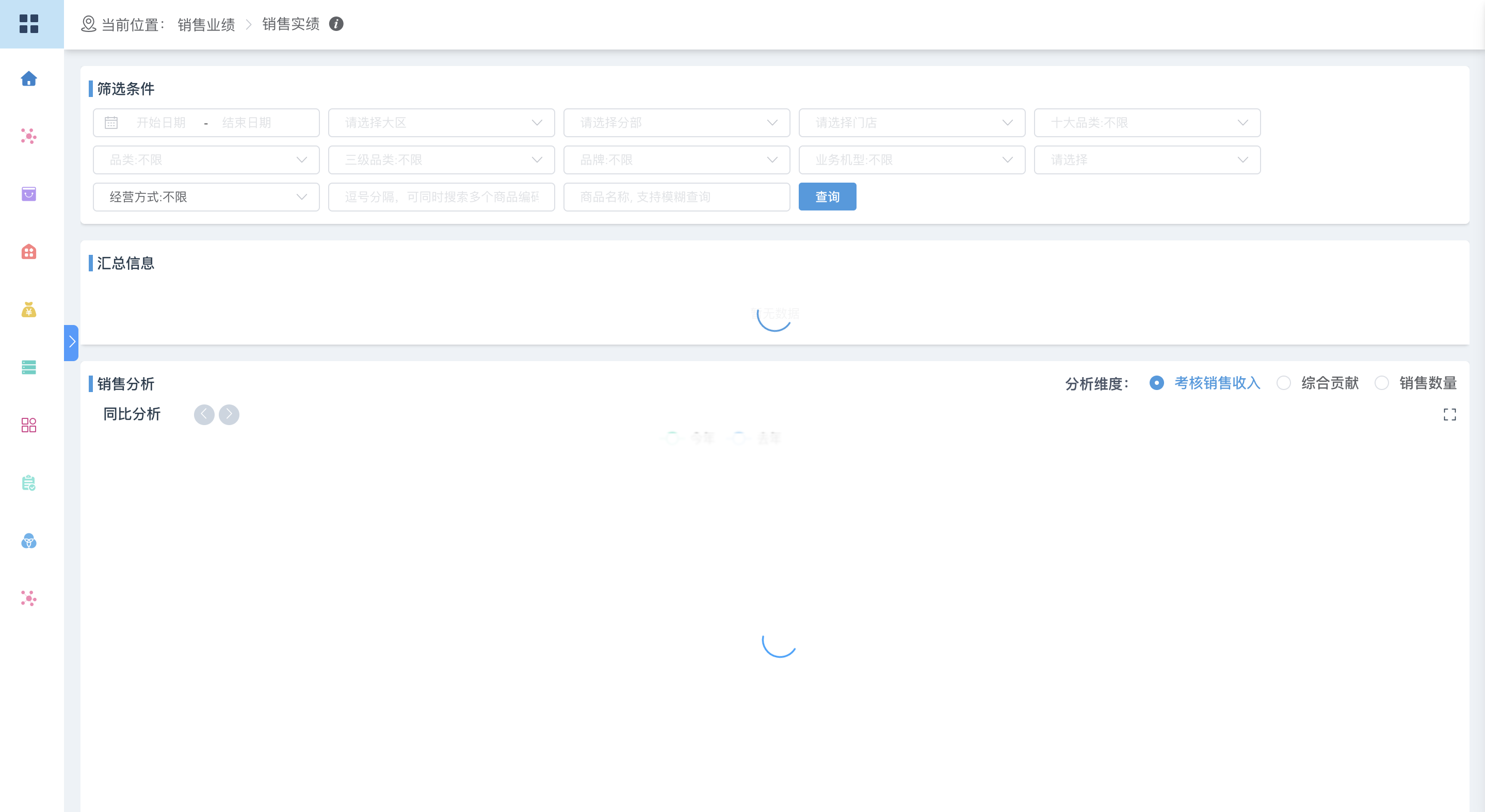1485x812 pixels.
Task: Select the 销售数量 radio option
Action: 1381,383
